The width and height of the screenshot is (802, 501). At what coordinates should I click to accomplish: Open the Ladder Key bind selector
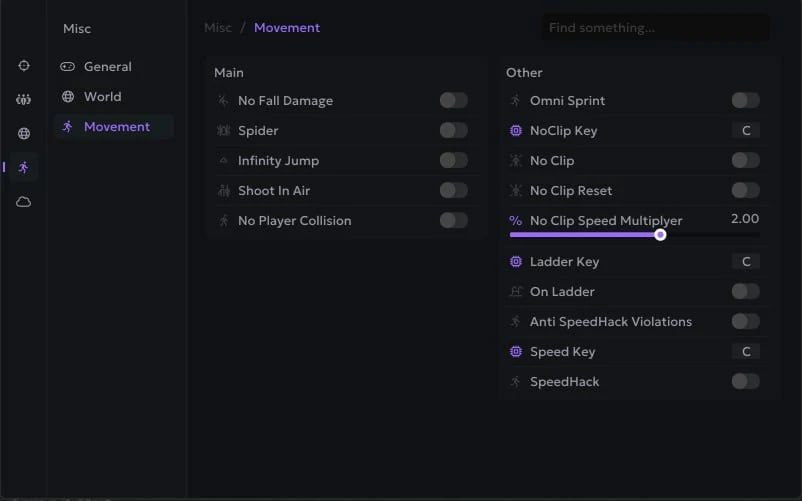click(745, 262)
